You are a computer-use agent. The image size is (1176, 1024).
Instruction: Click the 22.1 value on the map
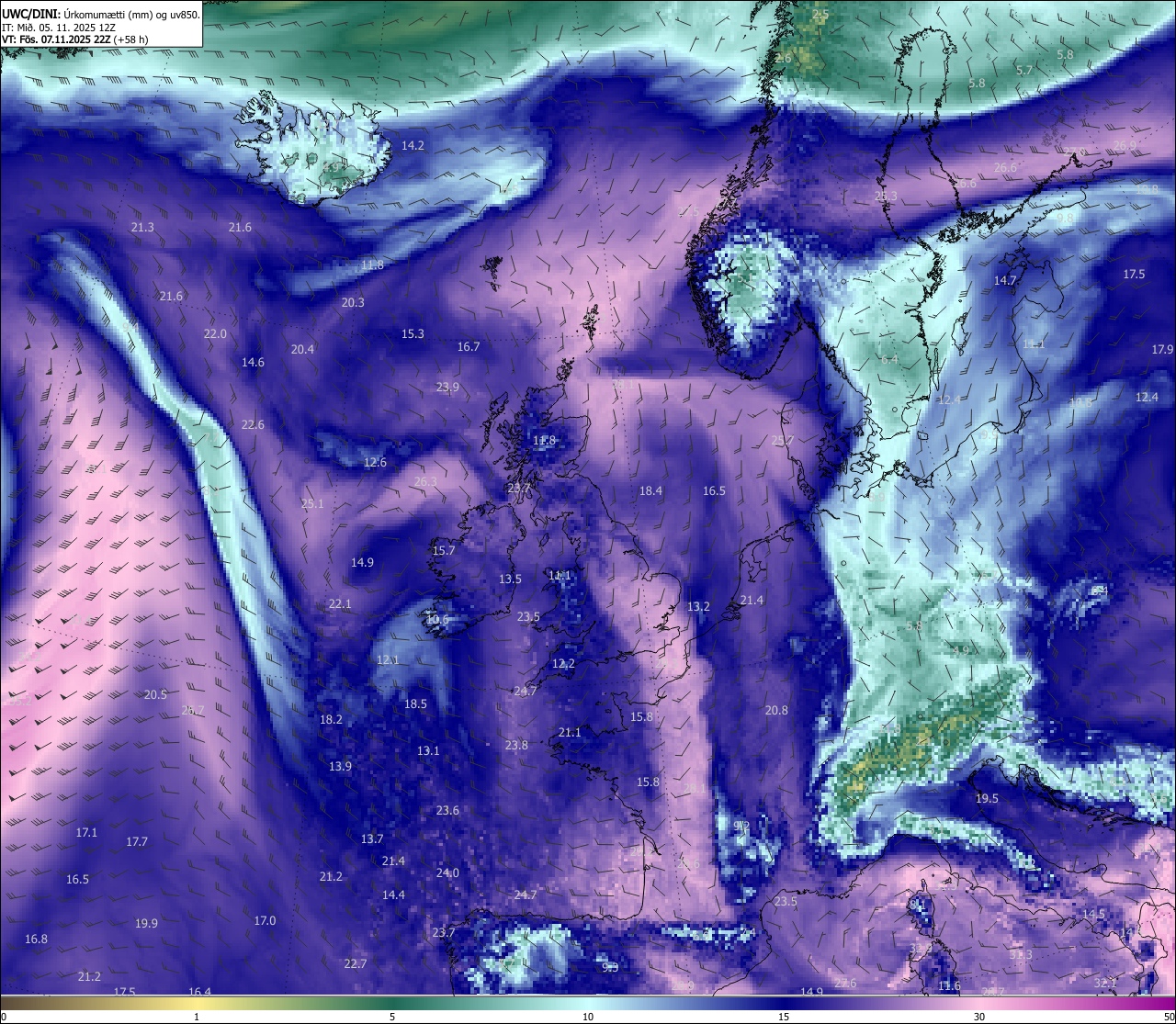pos(340,603)
